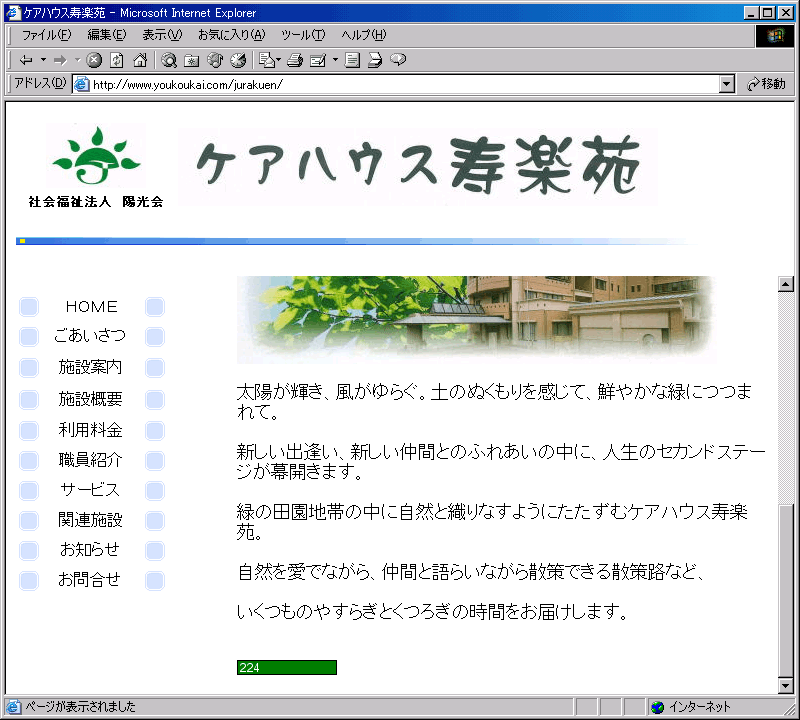The width and height of the screenshot is (800, 720).
Task: Click the Edit page toolbar icon
Action: [x=318, y=60]
